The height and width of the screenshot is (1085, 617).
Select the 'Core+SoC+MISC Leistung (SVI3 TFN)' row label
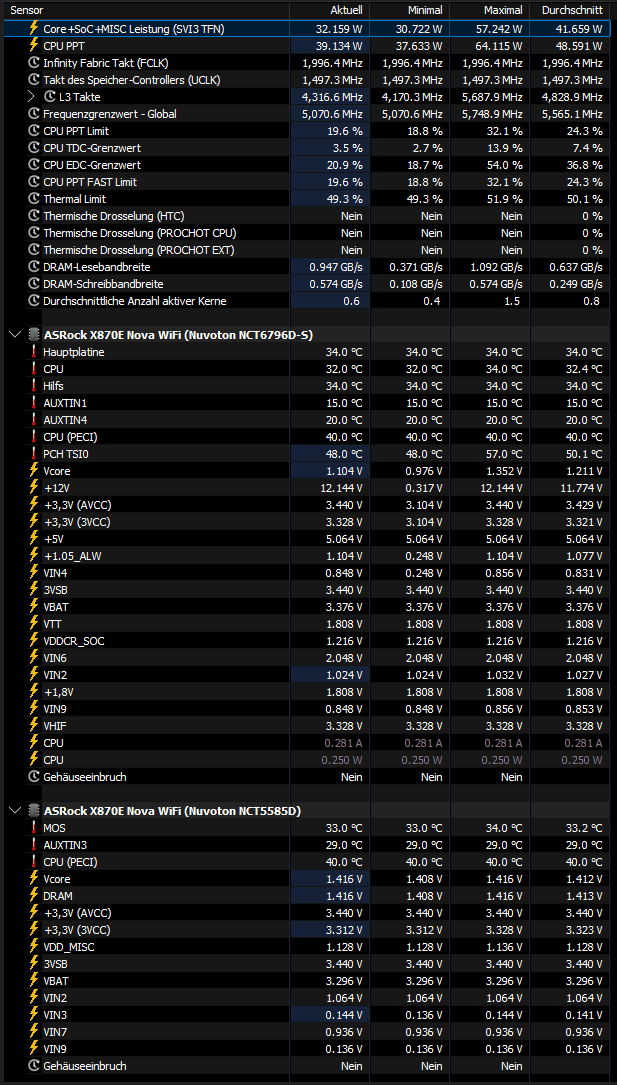tap(133, 29)
